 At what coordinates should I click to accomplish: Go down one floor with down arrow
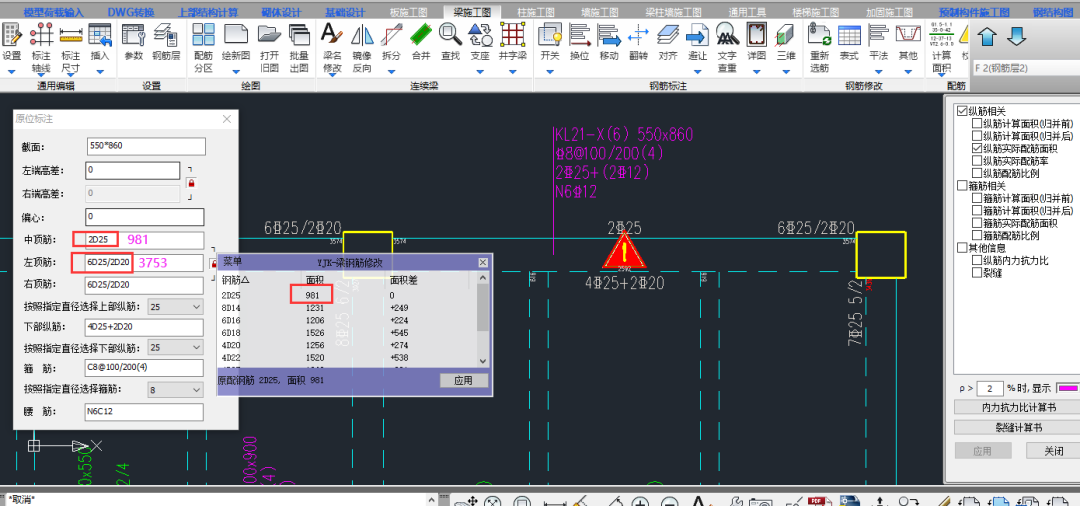[1017, 36]
